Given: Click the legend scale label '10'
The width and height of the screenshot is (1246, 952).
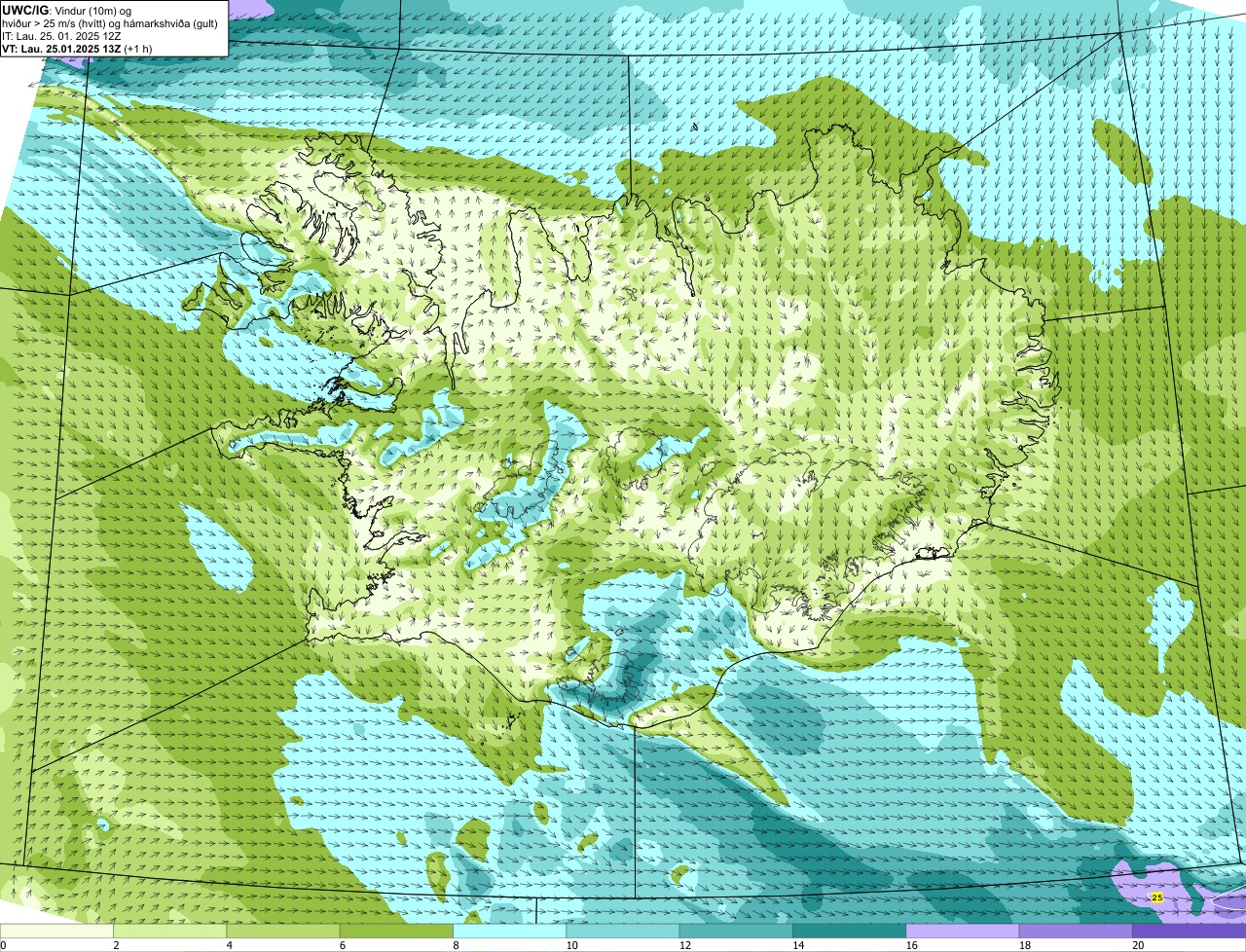Looking at the screenshot, I should (571, 945).
